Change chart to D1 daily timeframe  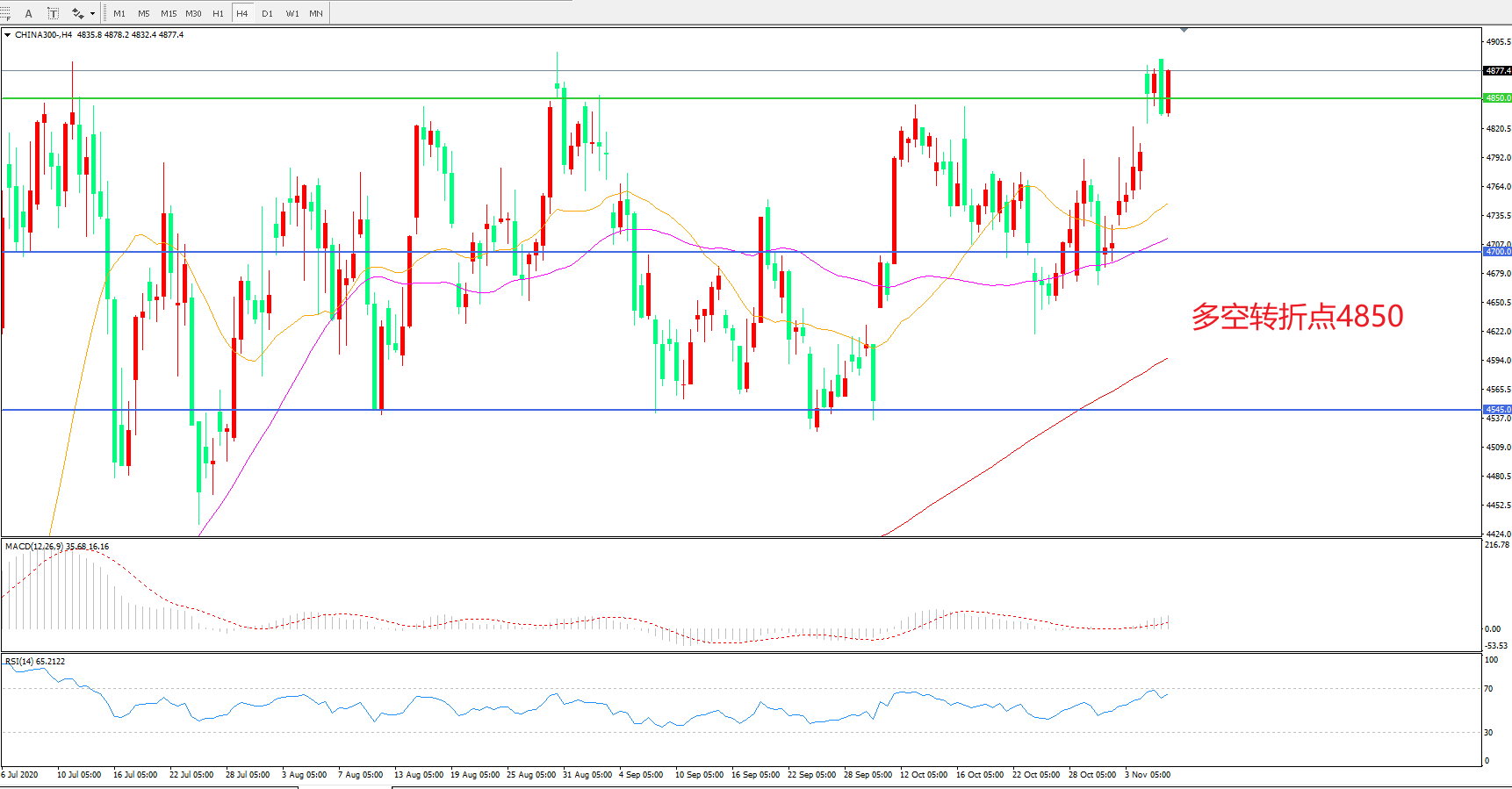click(267, 13)
